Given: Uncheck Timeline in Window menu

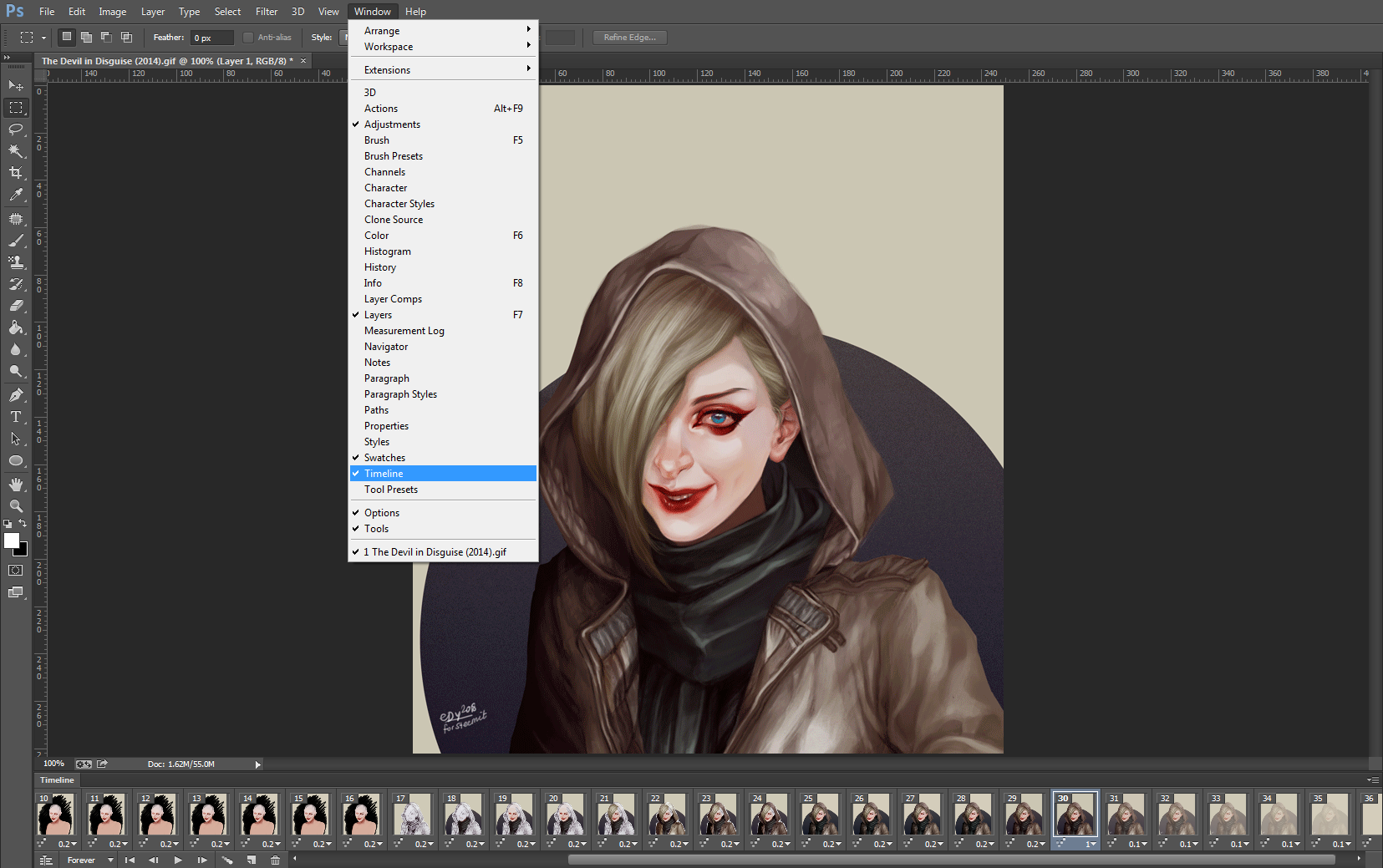Looking at the screenshot, I should pos(443,474).
